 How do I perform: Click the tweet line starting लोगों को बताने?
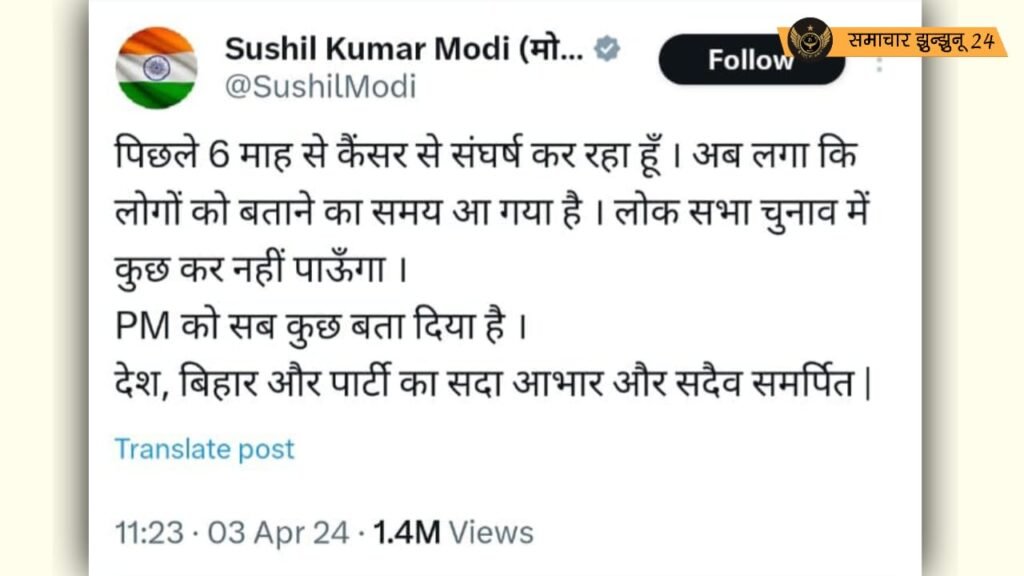[x=492, y=213]
